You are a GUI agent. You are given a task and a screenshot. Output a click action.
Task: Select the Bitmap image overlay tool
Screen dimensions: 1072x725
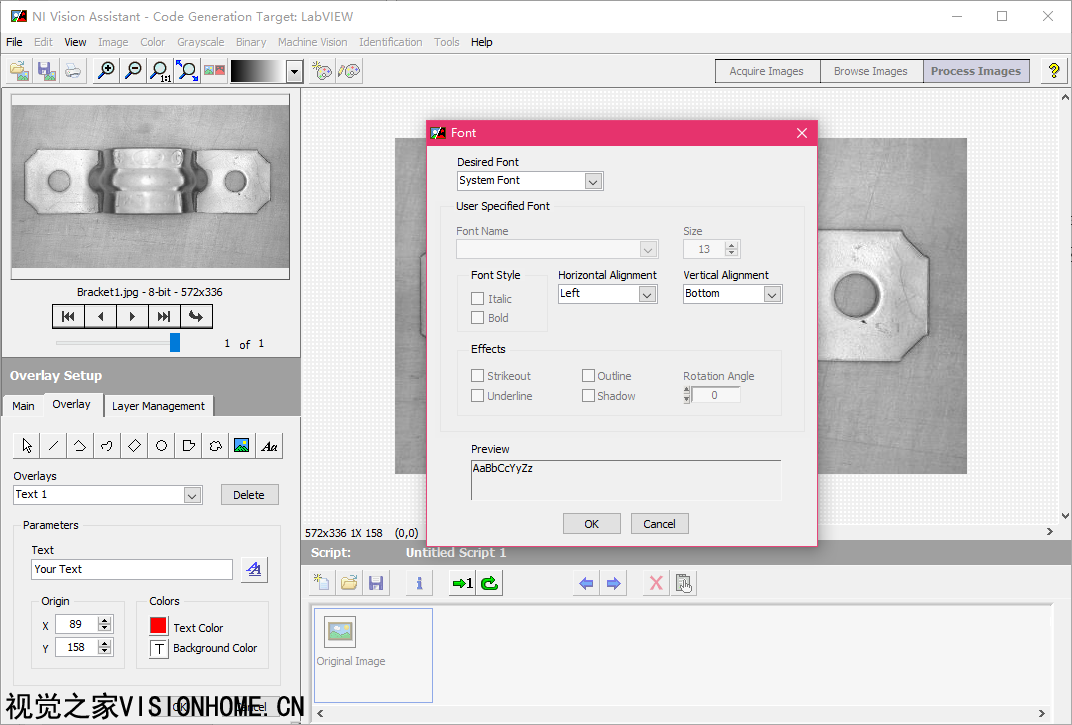click(242, 446)
